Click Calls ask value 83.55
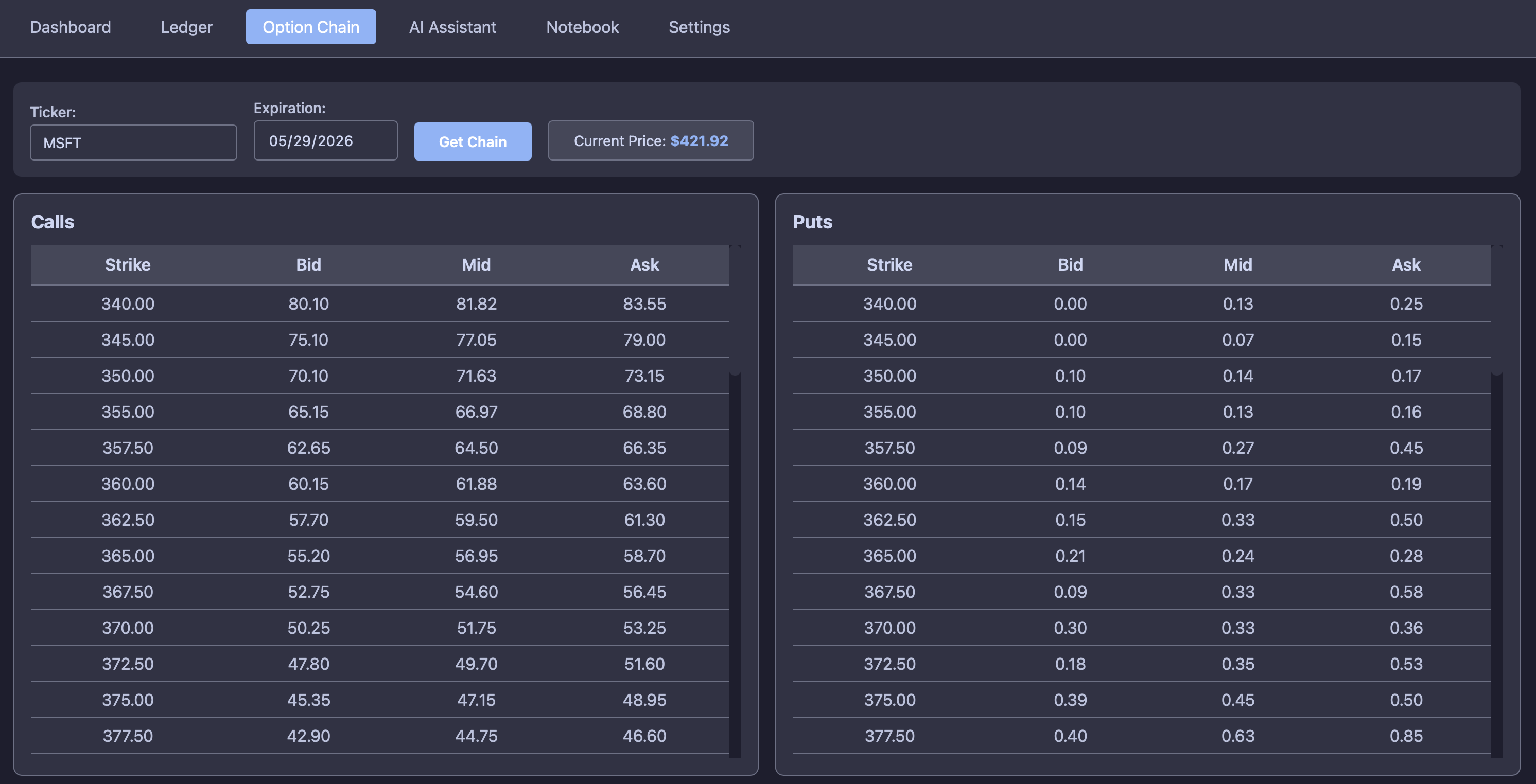The image size is (1536, 784). click(644, 304)
